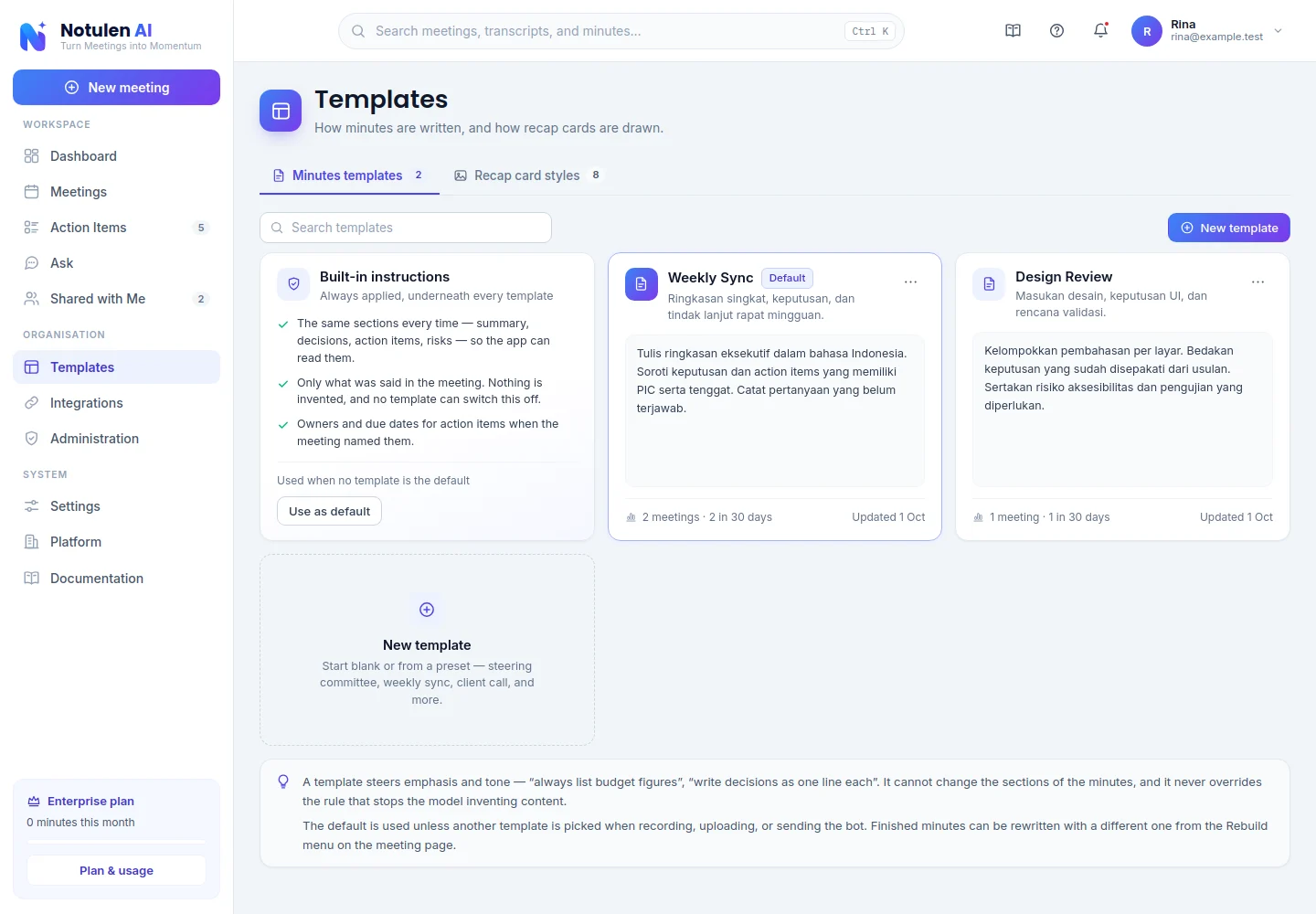The image size is (1316, 914).
Task: Open Shared with Me in sidebar
Action: pyautogui.click(x=116, y=299)
